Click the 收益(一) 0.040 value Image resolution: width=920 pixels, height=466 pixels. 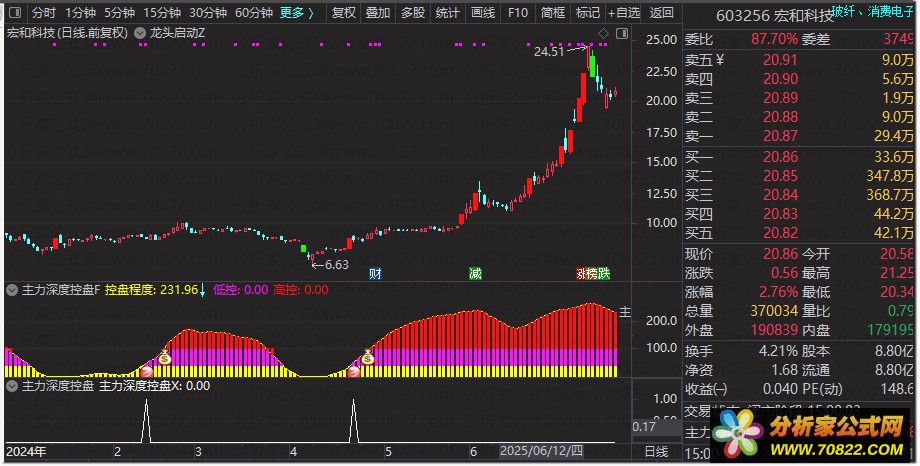[x=780, y=389]
